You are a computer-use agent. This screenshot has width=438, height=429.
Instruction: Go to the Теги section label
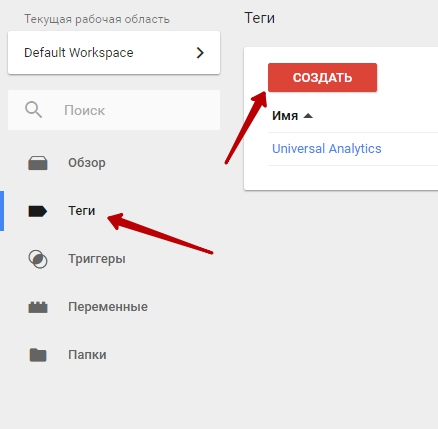82,211
